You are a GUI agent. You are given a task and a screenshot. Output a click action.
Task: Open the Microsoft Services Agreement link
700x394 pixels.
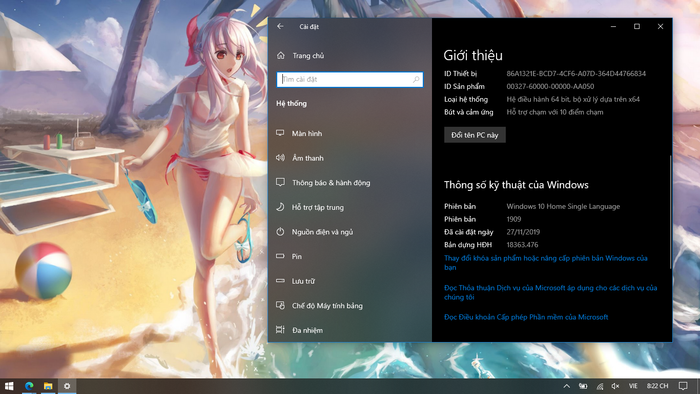point(550,292)
